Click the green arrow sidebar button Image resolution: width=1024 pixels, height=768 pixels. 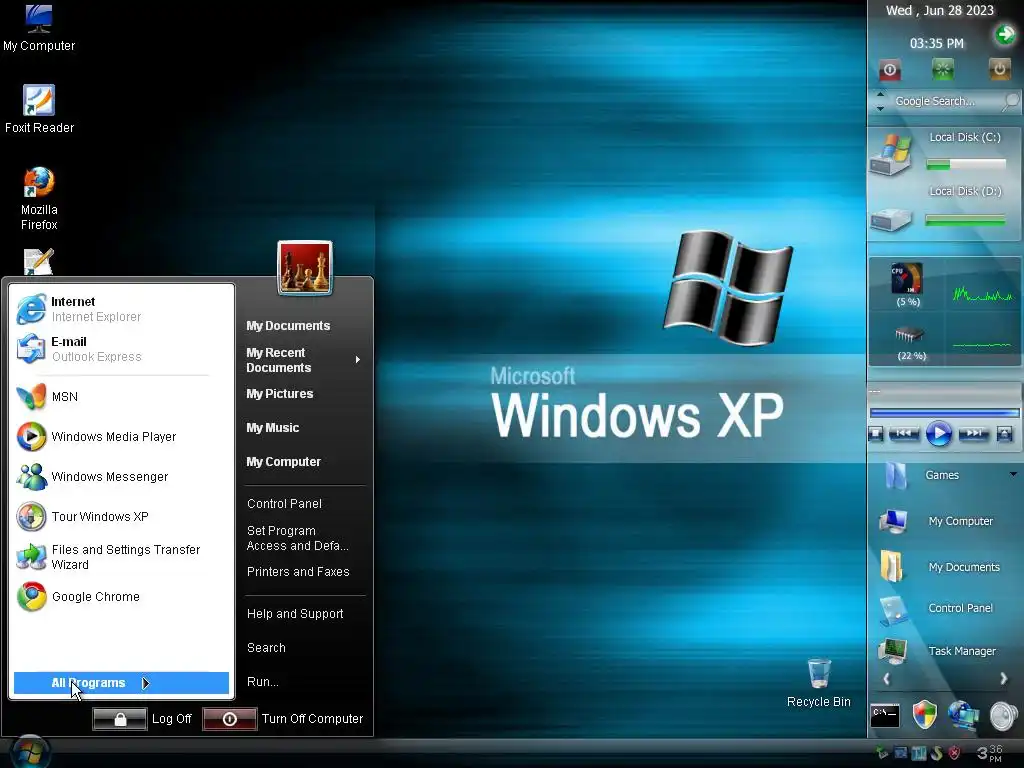1004,35
